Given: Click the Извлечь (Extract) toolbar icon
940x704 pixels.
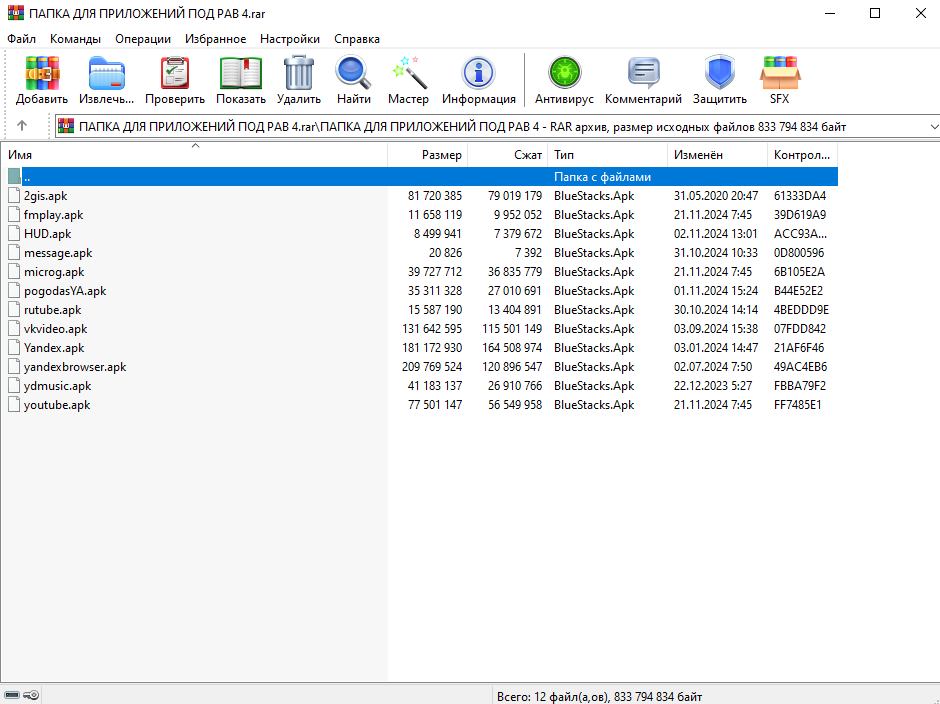Looking at the screenshot, I should tap(107, 73).
